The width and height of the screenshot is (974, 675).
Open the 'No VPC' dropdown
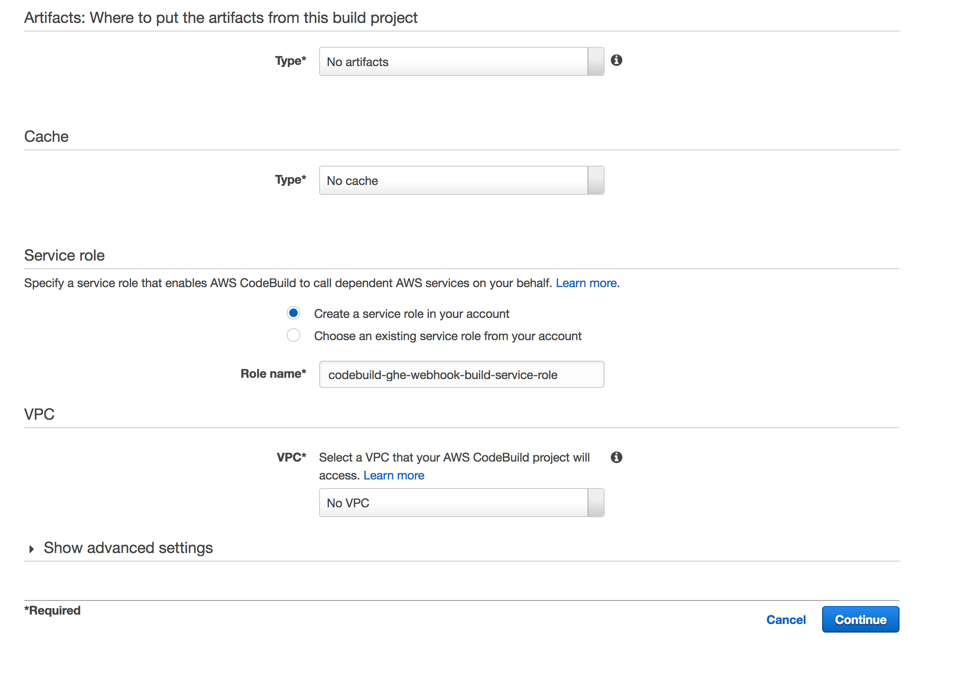pyautogui.click(x=455, y=503)
